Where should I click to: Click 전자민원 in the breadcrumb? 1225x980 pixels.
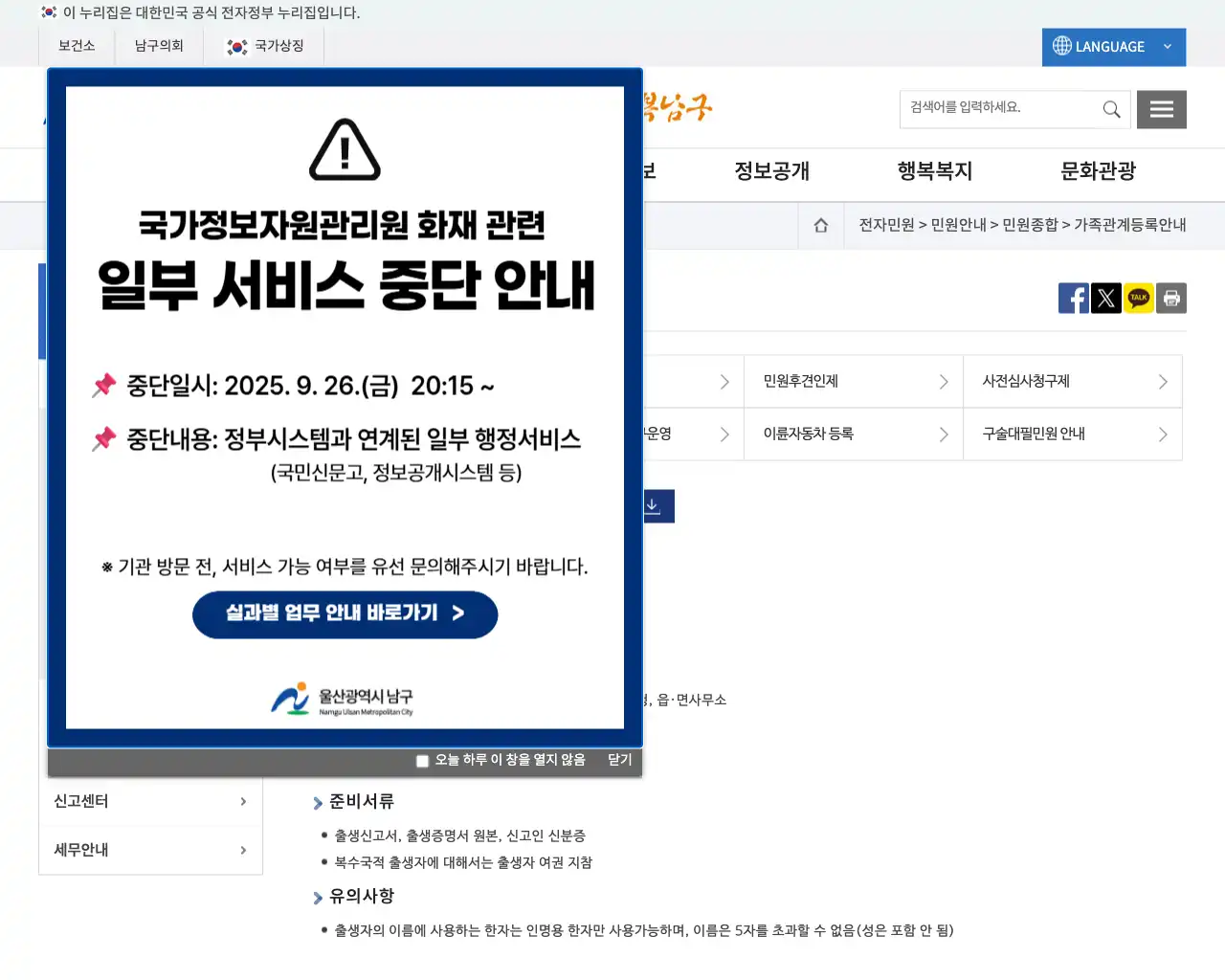[886, 224]
